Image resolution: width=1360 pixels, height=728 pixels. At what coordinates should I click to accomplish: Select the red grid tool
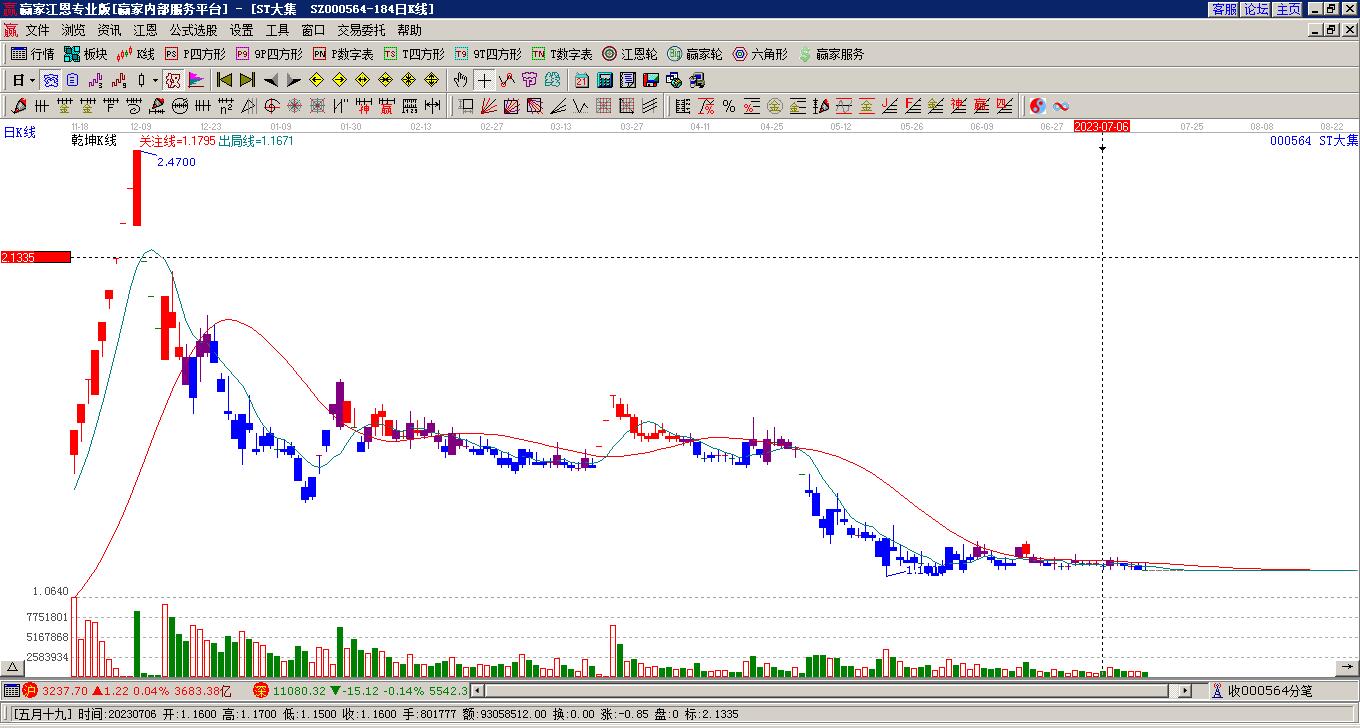604,106
